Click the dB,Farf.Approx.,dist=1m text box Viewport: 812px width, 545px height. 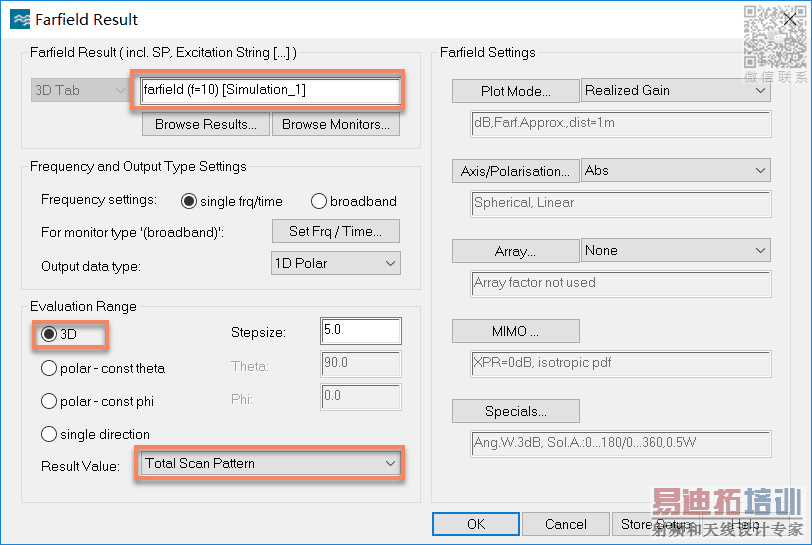click(x=620, y=123)
